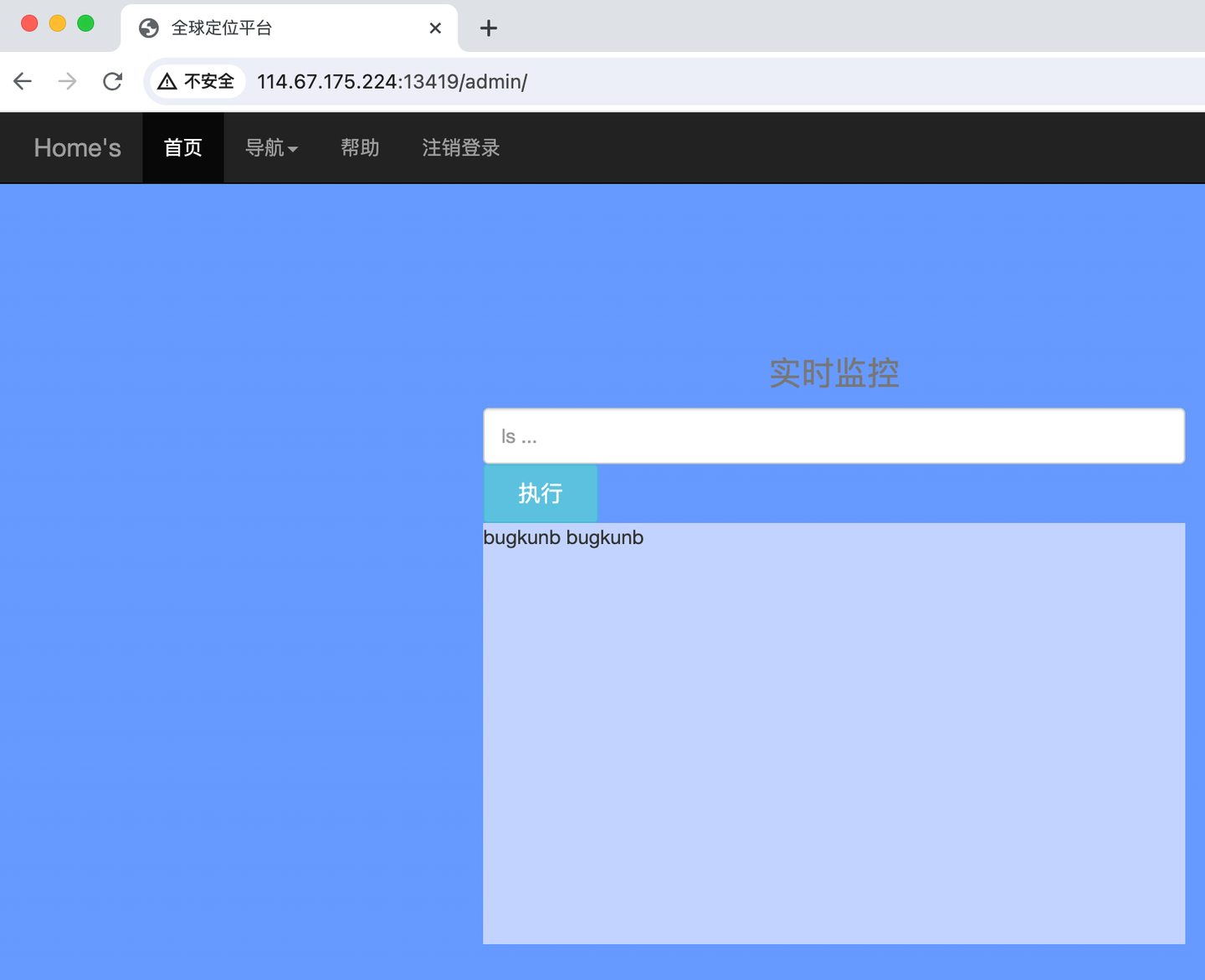Close the 全球定位平台 tab
This screenshot has height=980, width=1205.
[x=435, y=28]
